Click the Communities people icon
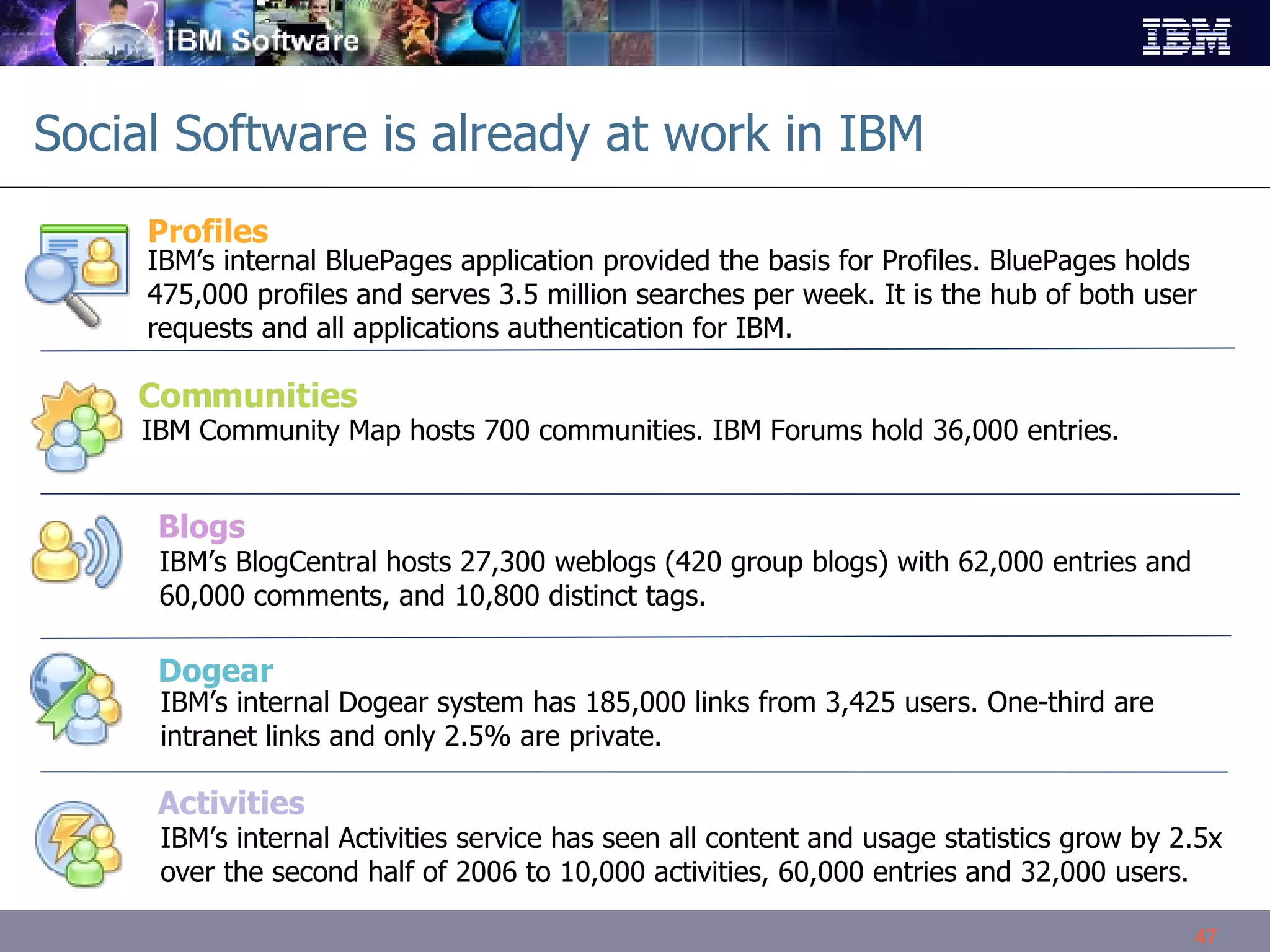Screen dimensions: 1270x952 tap(77, 426)
